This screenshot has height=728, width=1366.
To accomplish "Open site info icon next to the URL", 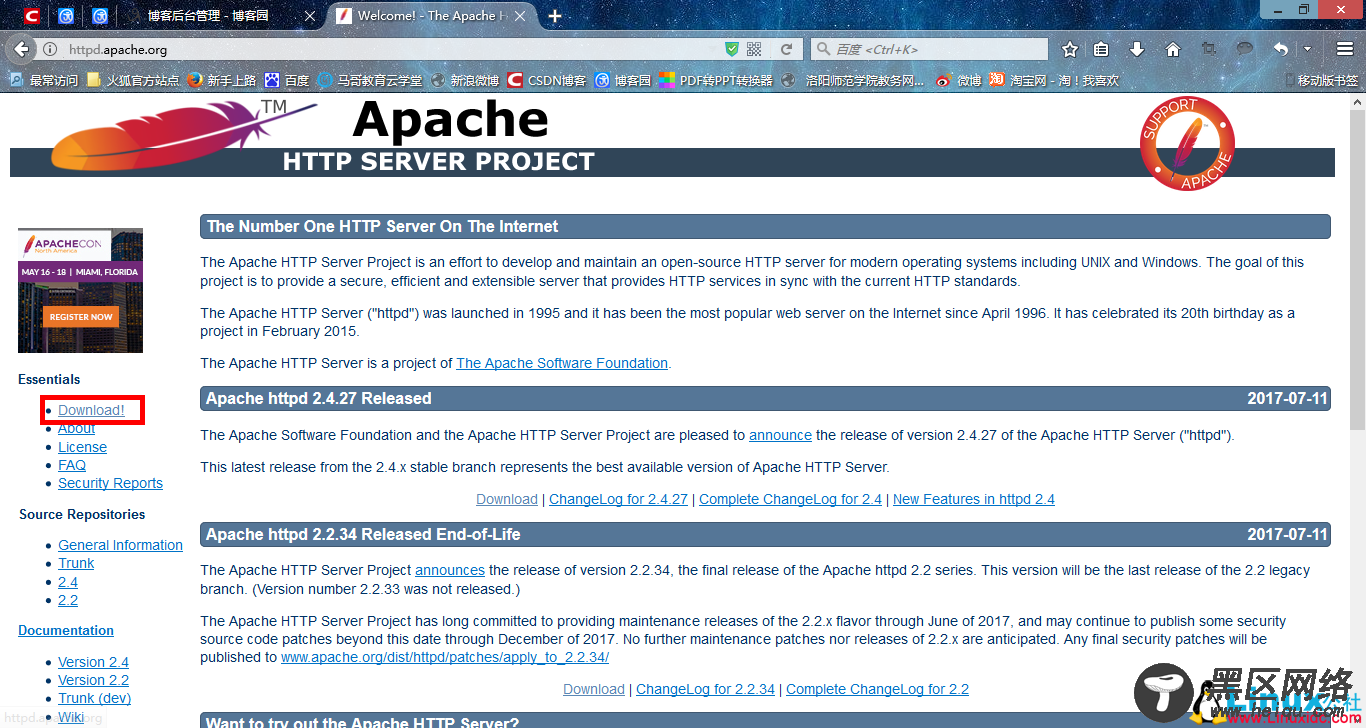I will 50,49.
